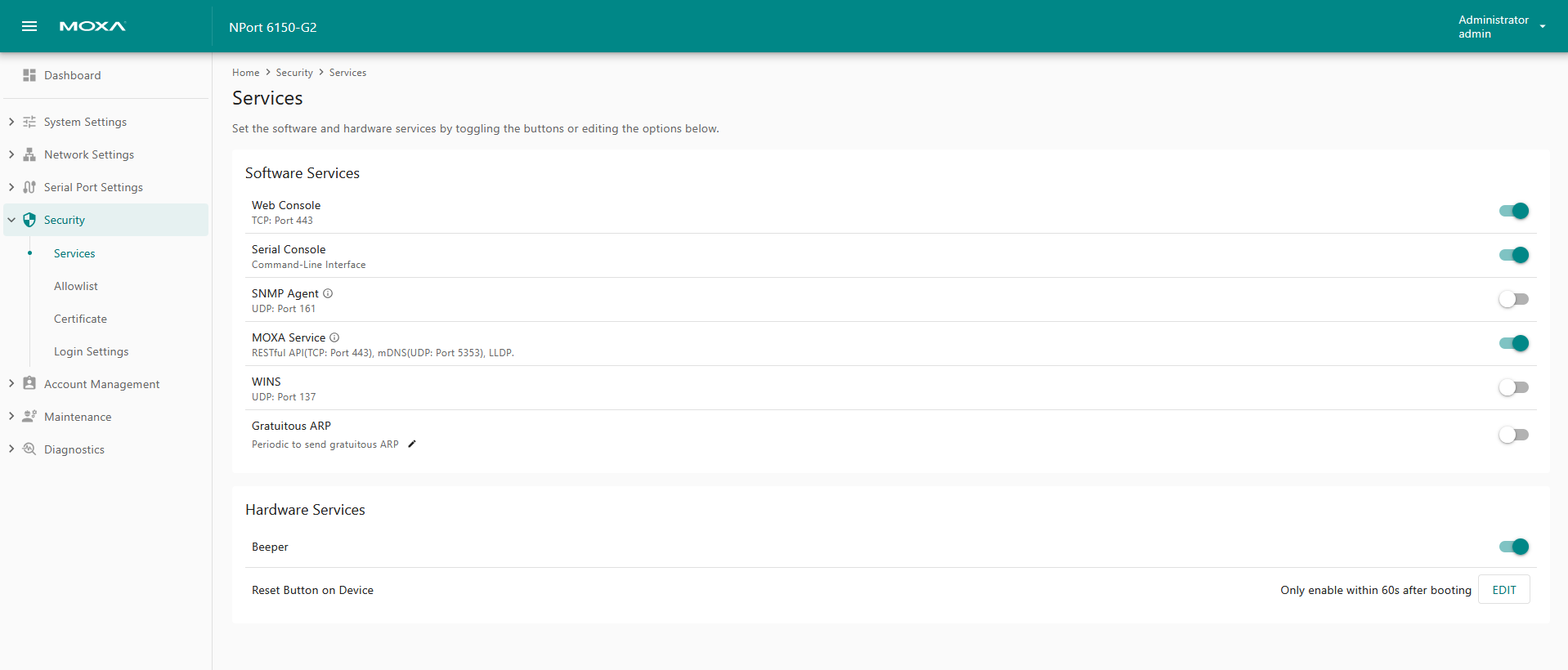Screen dimensions: 1568x670
Task: Edit Gratuitous ARP with pencil icon
Action: (x=412, y=444)
